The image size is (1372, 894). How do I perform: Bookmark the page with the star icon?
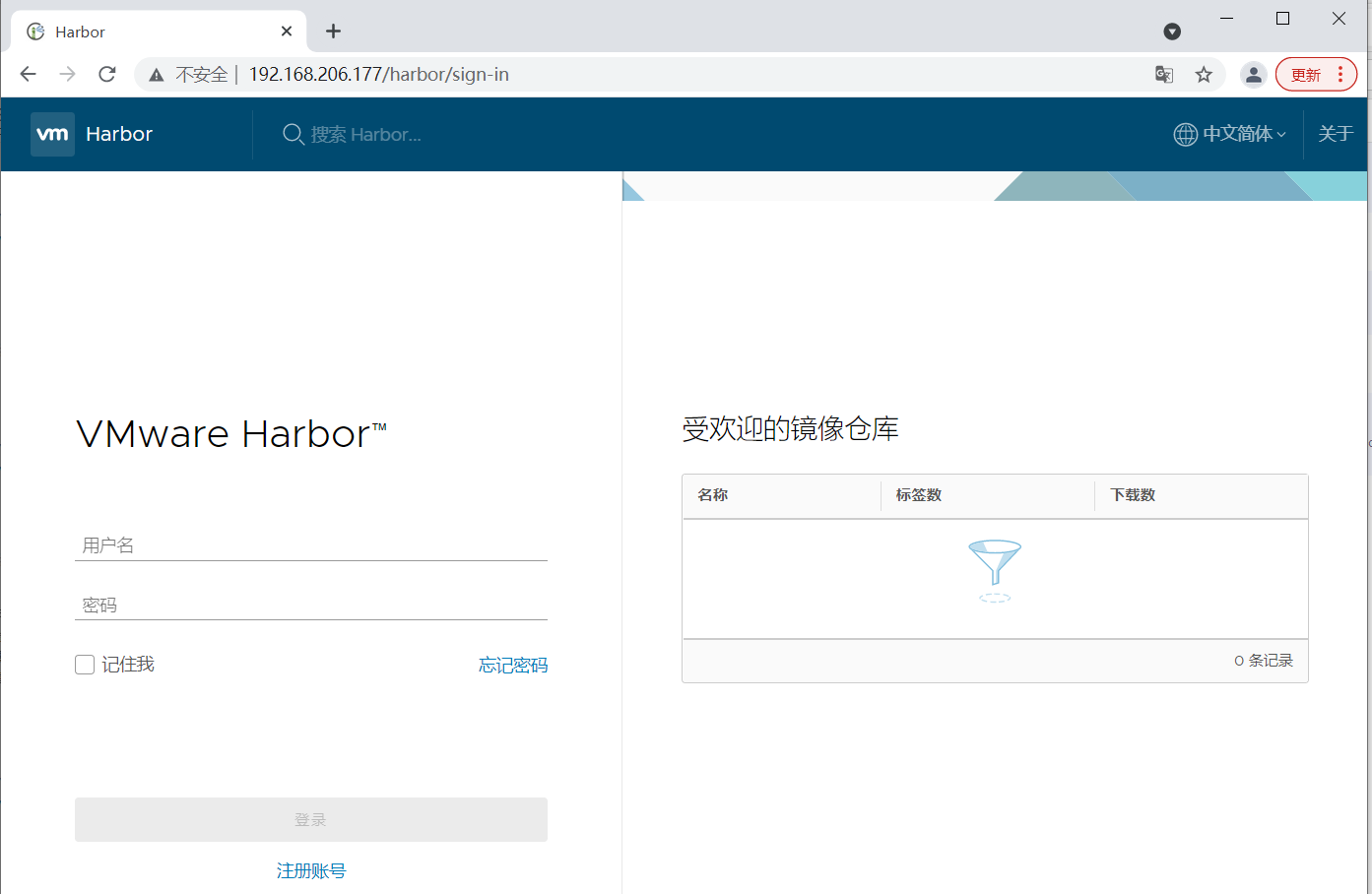pos(1203,74)
